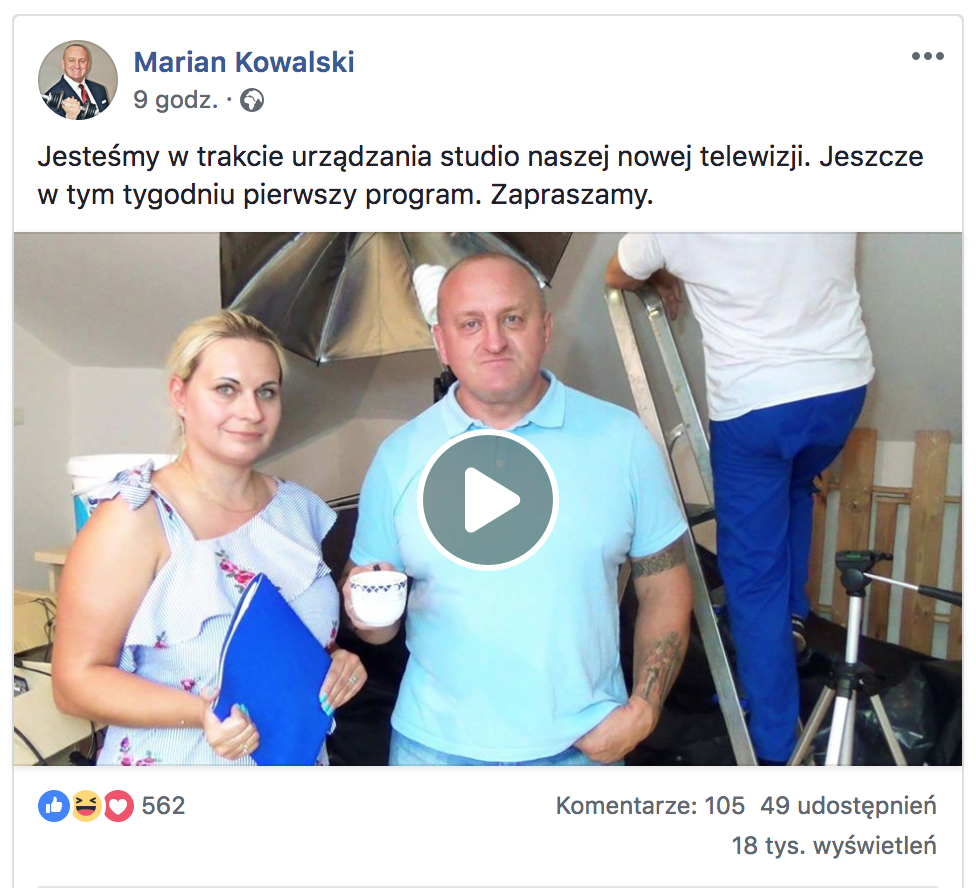This screenshot has height=888, width=976.
Task: Open 'Komentarze: 105' comments list
Action: pos(650,806)
